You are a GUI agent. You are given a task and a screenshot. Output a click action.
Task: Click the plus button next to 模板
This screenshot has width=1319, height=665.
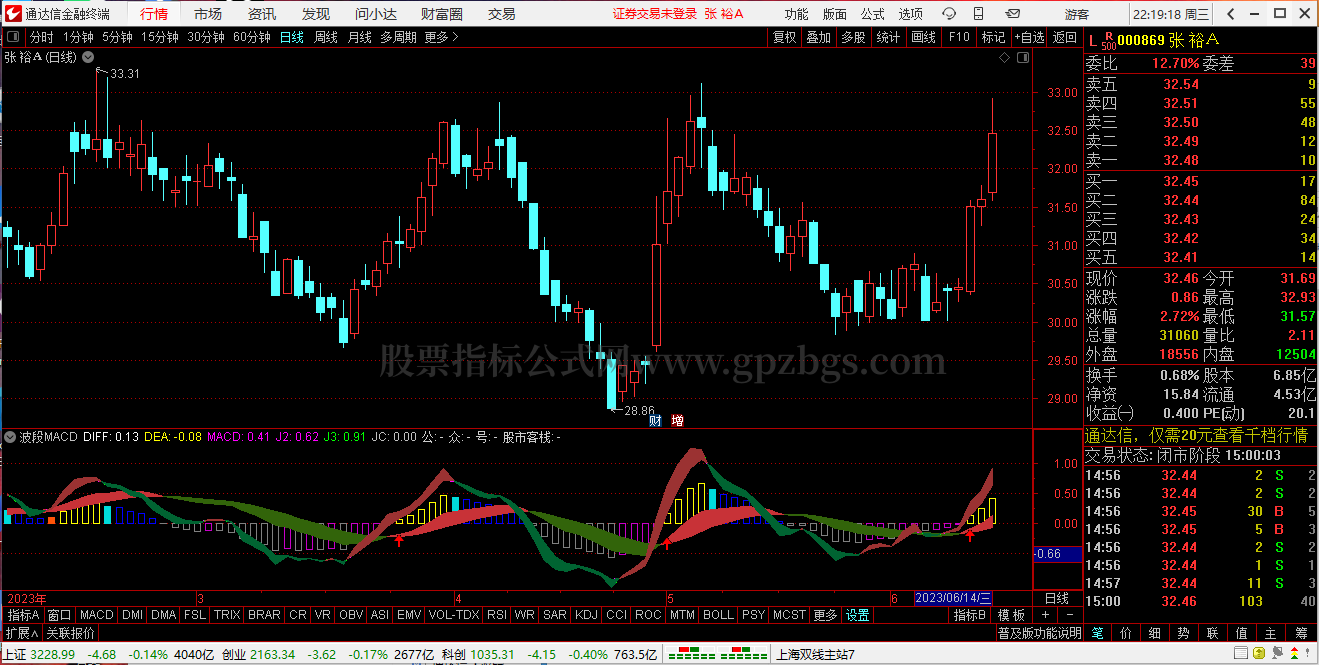1045,615
